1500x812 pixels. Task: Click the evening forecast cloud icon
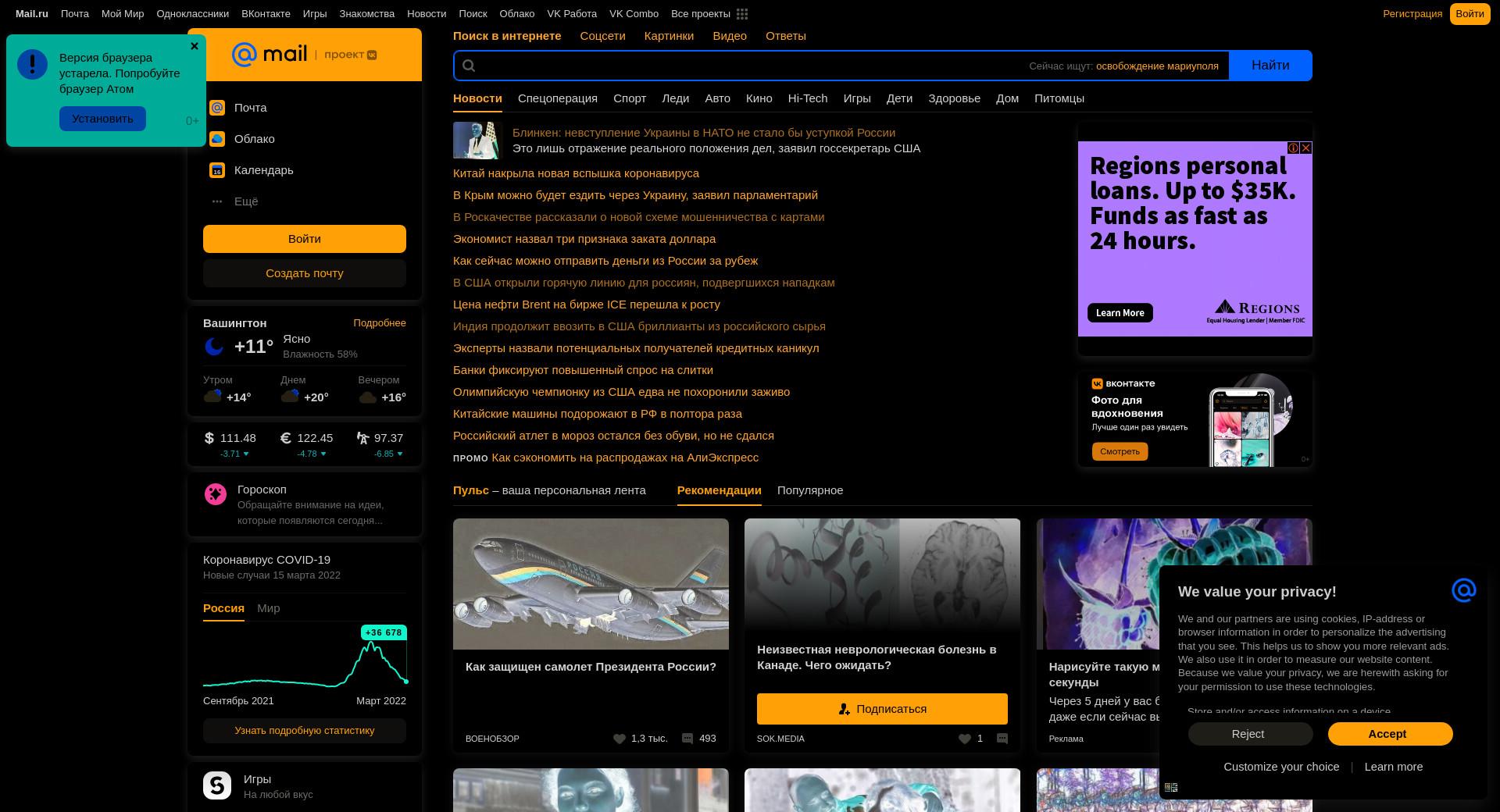367,397
